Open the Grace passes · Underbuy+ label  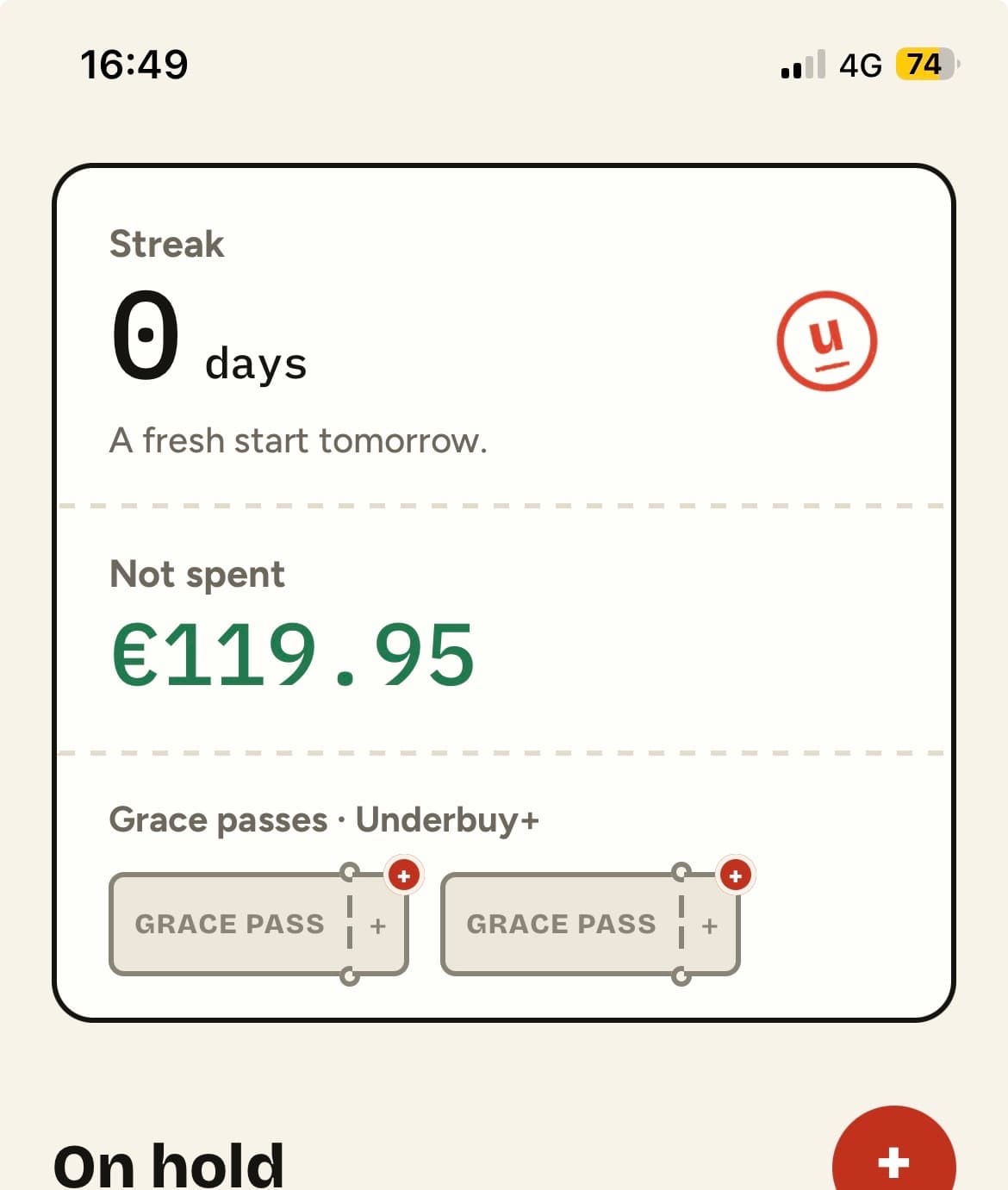point(324,819)
